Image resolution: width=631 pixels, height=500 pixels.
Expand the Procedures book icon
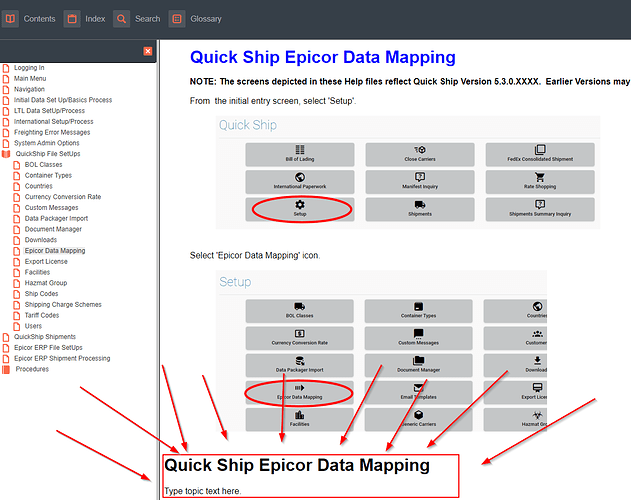[6, 369]
